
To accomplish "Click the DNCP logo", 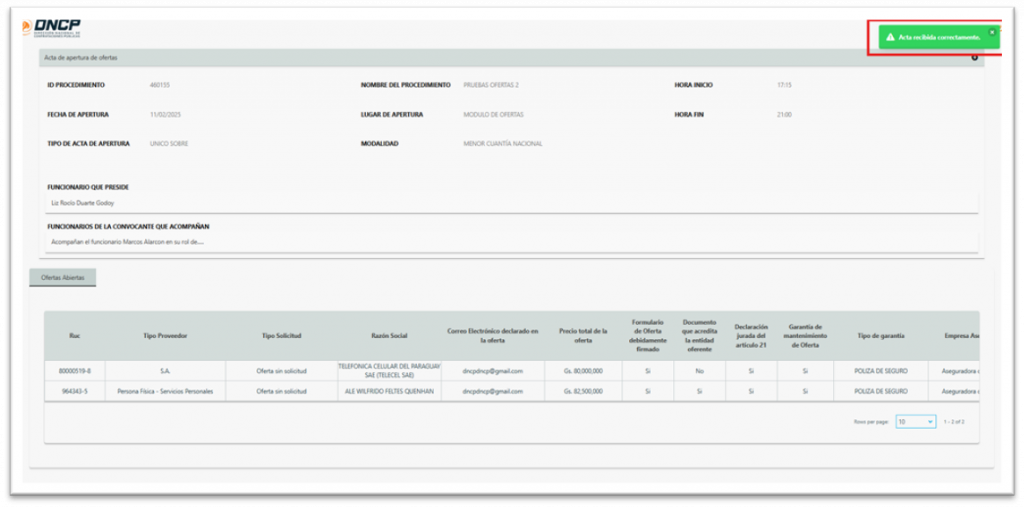I will point(52,28).
